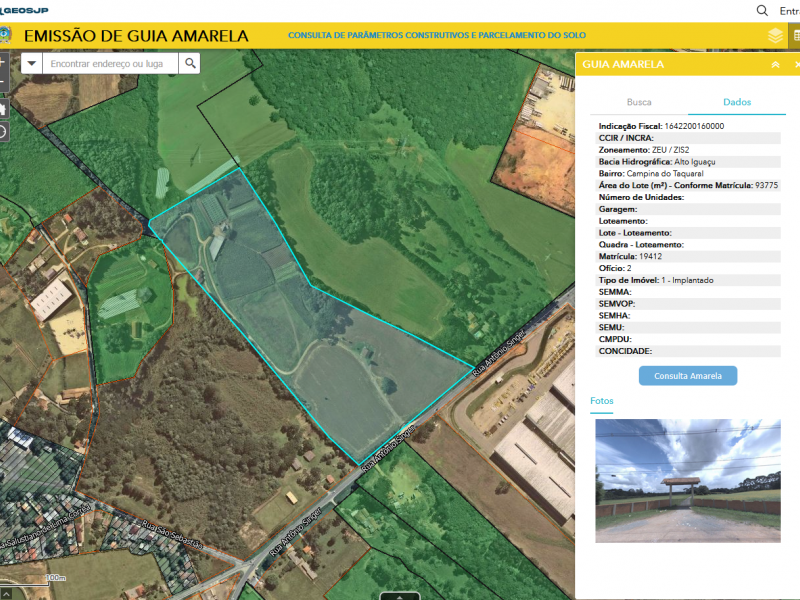The width and height of the screenshot is (800, 600).
Task: Open the attribute table grid icon
Action: [796, 36]
